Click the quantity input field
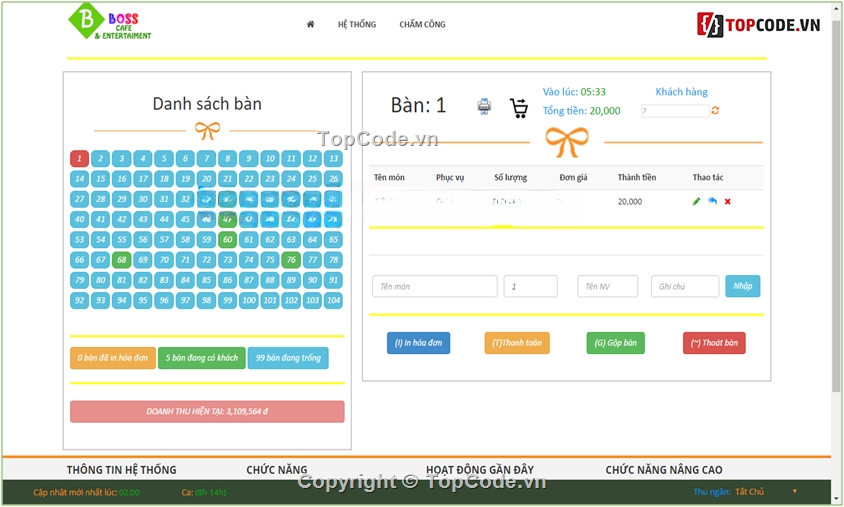The width and height of the screenshot is (844, 507). (530, 286)
